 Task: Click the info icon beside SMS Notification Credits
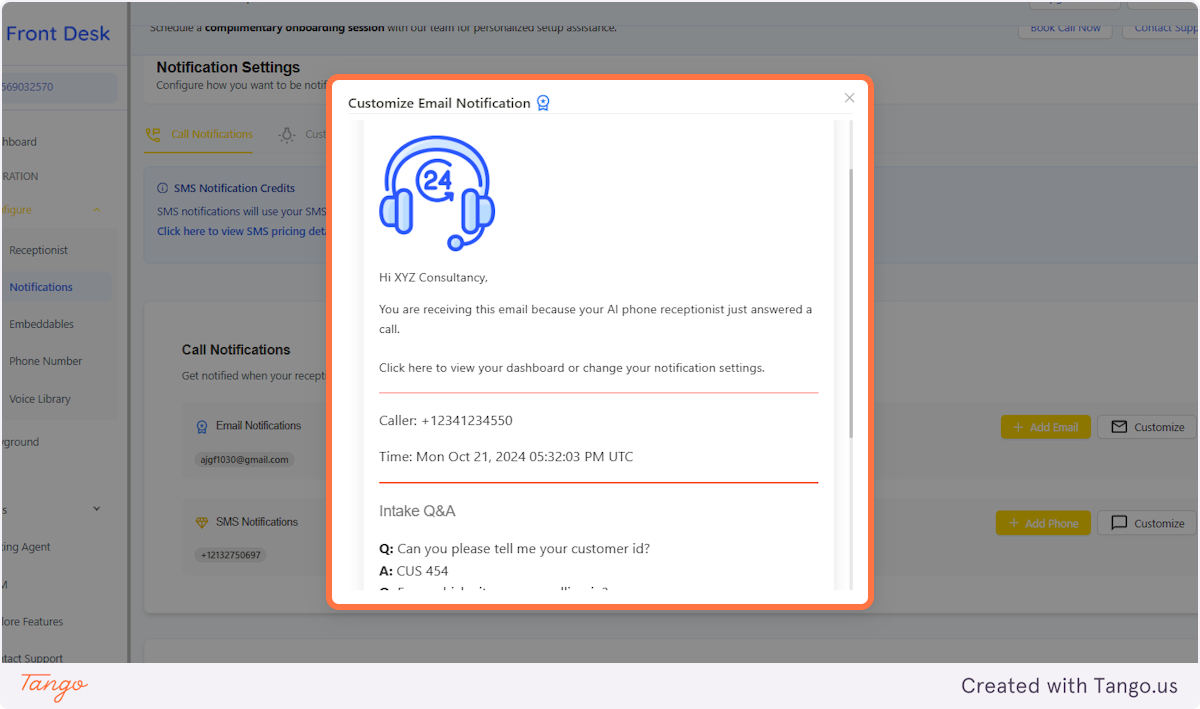pyautogui.click(x=163, y=188)
